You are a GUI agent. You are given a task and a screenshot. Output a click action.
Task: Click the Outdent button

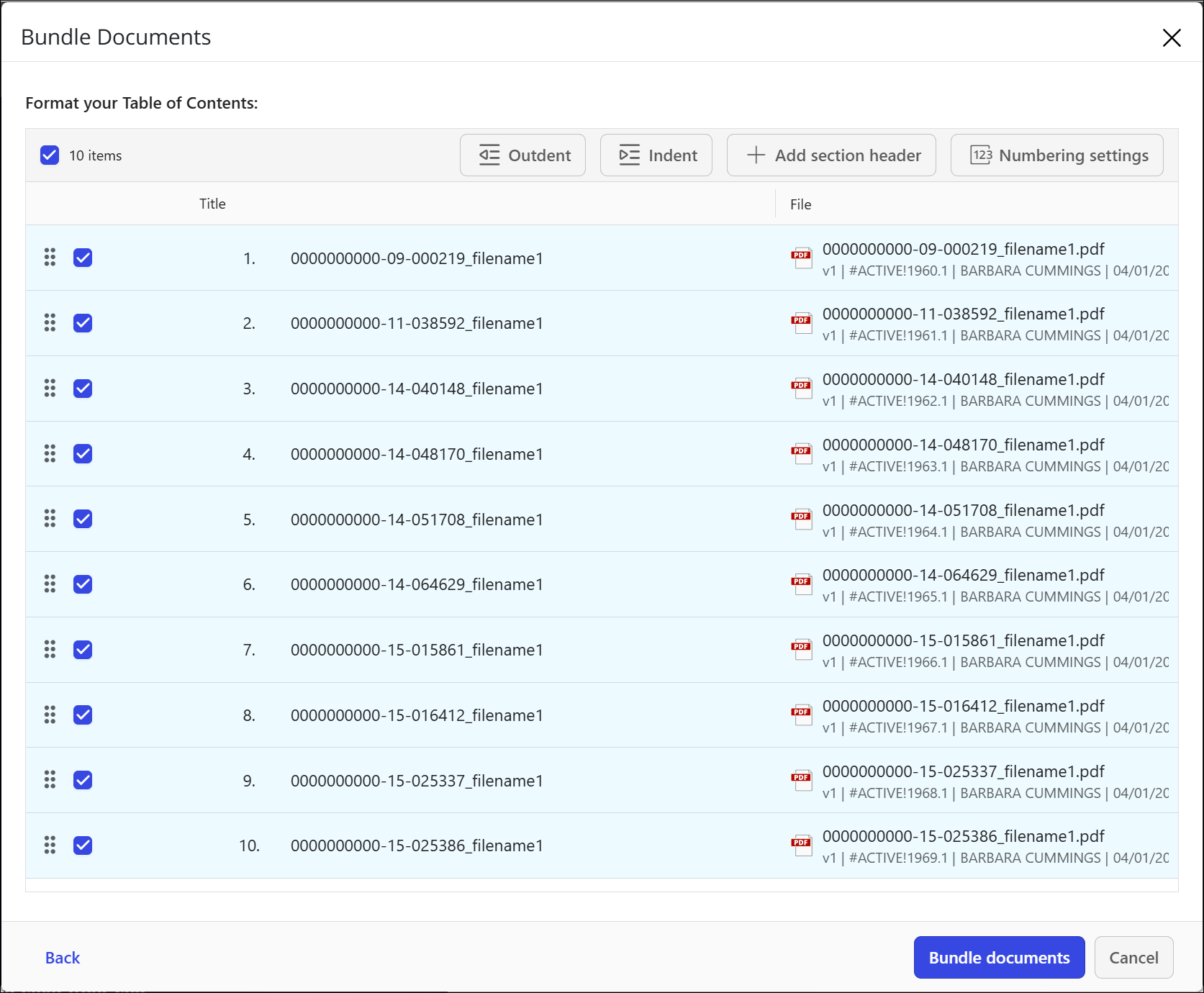pos(522,155)
